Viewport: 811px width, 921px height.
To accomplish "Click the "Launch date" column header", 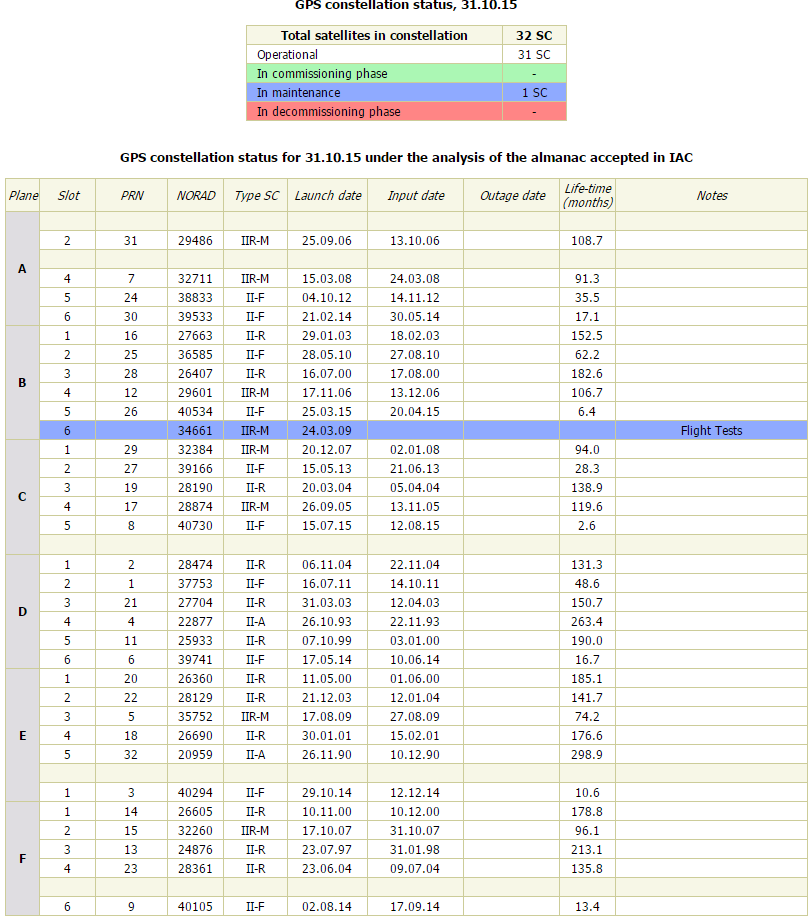I will tap(328, 195).
